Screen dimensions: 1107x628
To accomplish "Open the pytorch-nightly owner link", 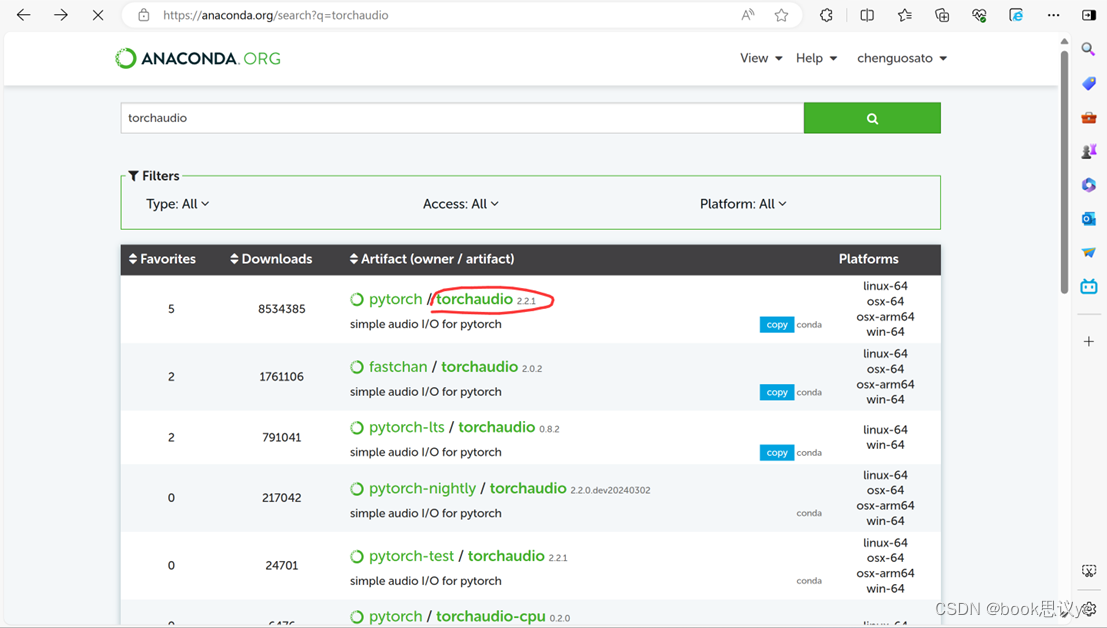I will click(422, 488).
